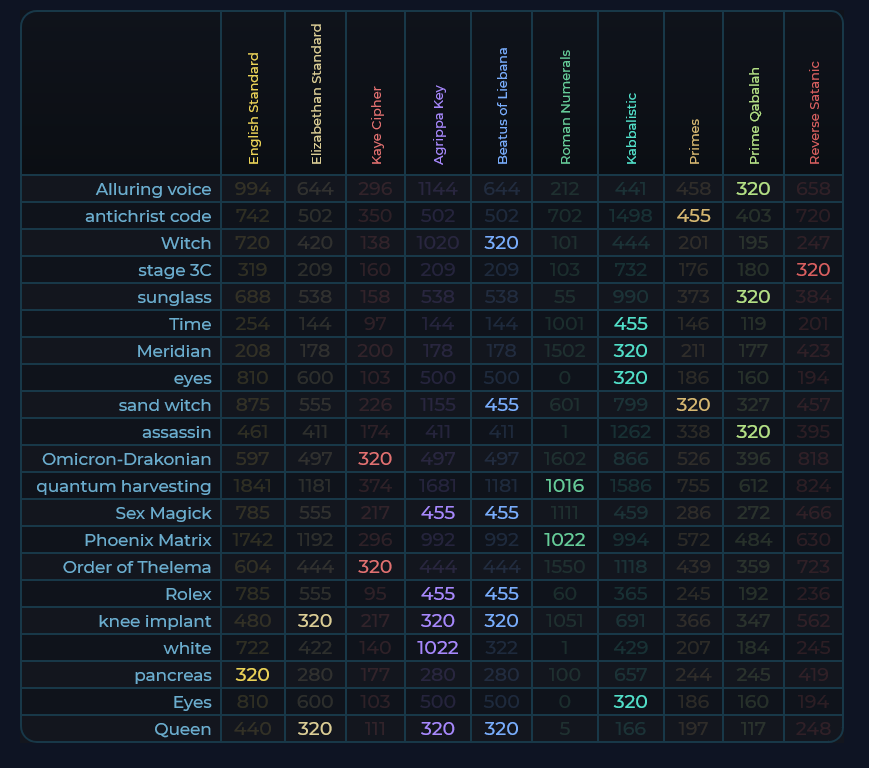
Task: Click the English Standard column header
Action: coord(253,109)
